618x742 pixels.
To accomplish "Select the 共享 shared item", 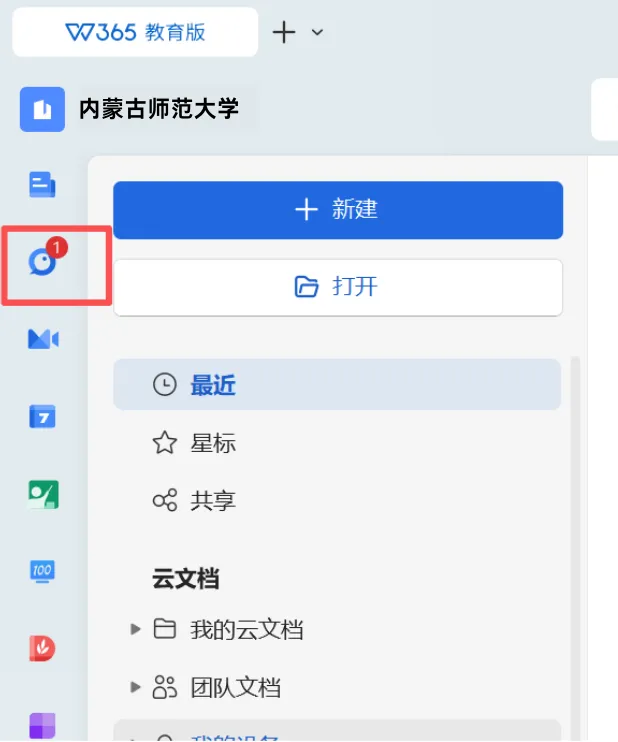I will coord(337,501).
